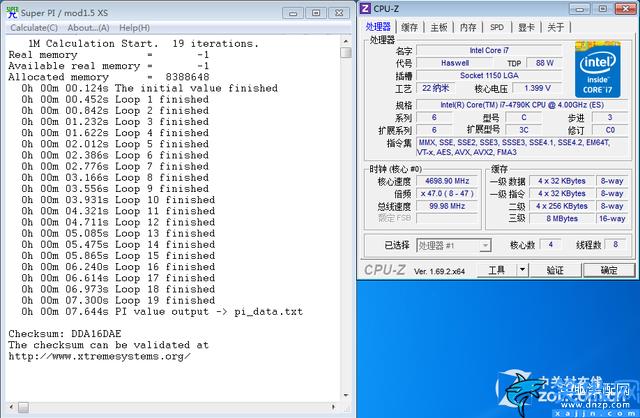Viewport: 640px width, 418px height.
Task: Switch to the 显卡 tab in CPU-Z
Action: tap(526, 27)
